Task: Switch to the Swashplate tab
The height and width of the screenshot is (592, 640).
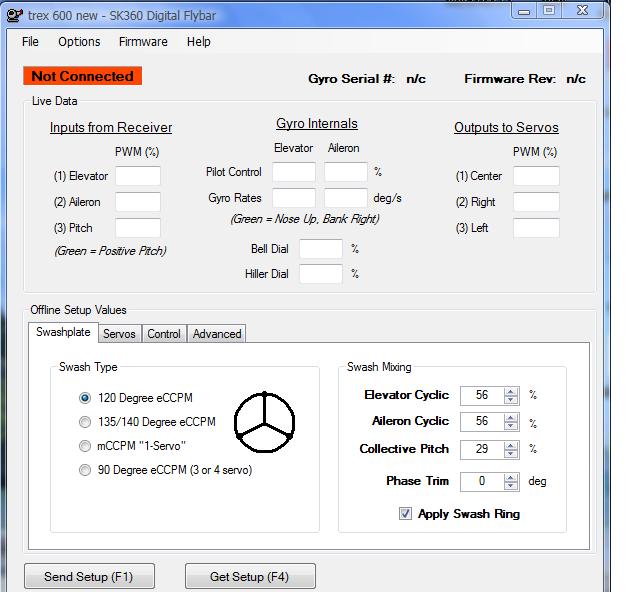Action: click(63, 332)
